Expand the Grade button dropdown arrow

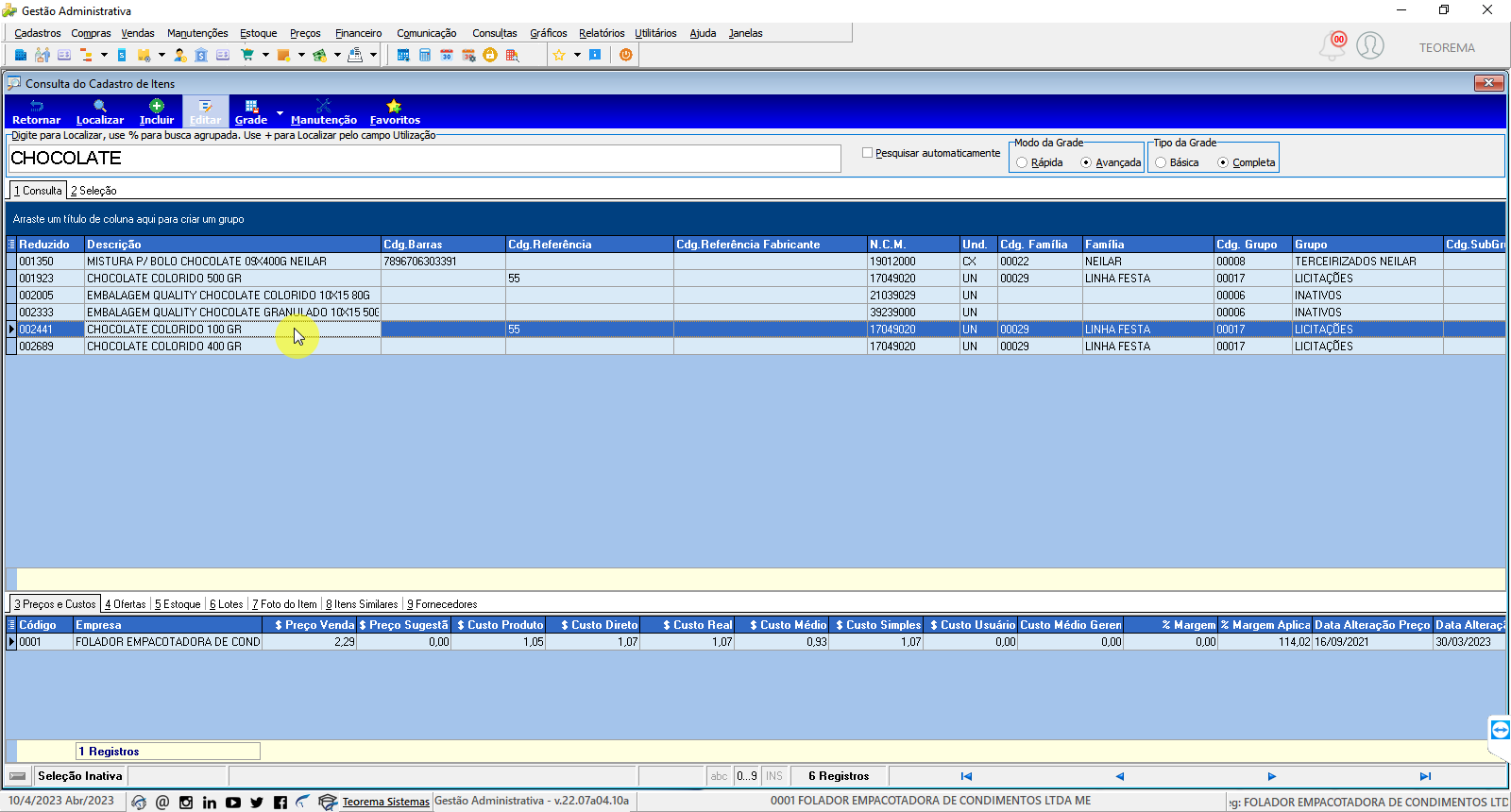pos(280,112)
